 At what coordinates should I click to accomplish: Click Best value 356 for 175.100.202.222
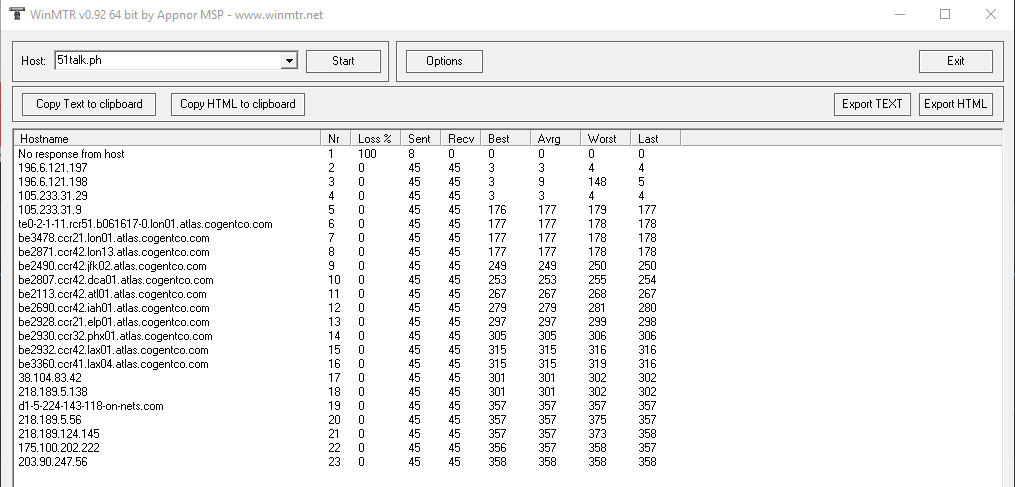(x=497, y=449)
